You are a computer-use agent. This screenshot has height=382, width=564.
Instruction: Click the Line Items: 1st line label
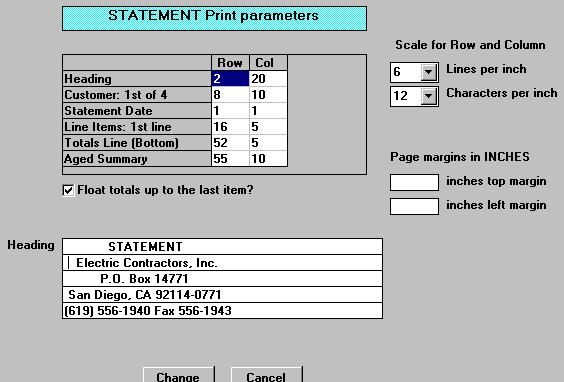coord(137,127)
